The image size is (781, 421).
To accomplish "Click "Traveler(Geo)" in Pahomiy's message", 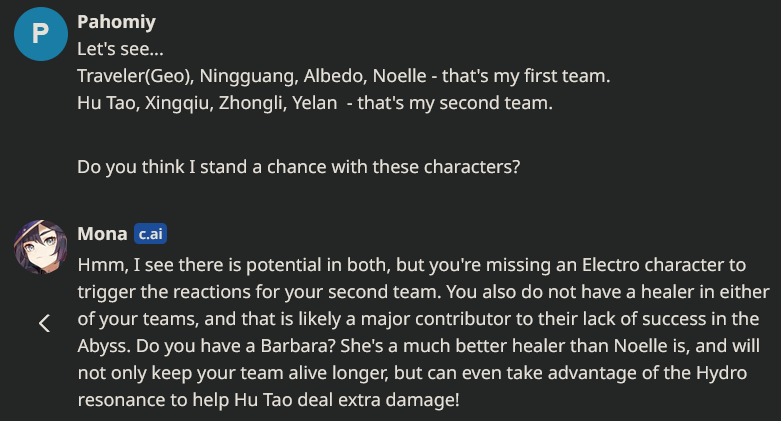I will 136,76.
